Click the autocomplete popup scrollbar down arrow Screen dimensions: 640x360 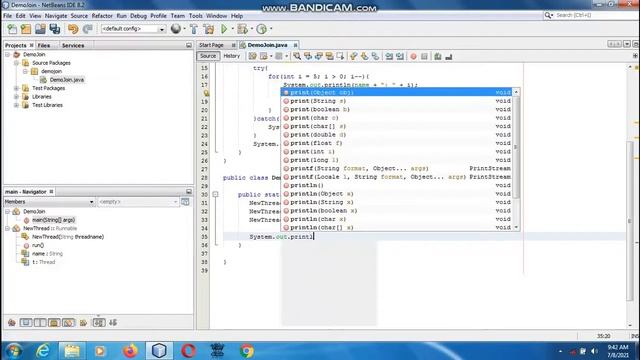click(x=516, y=227)
